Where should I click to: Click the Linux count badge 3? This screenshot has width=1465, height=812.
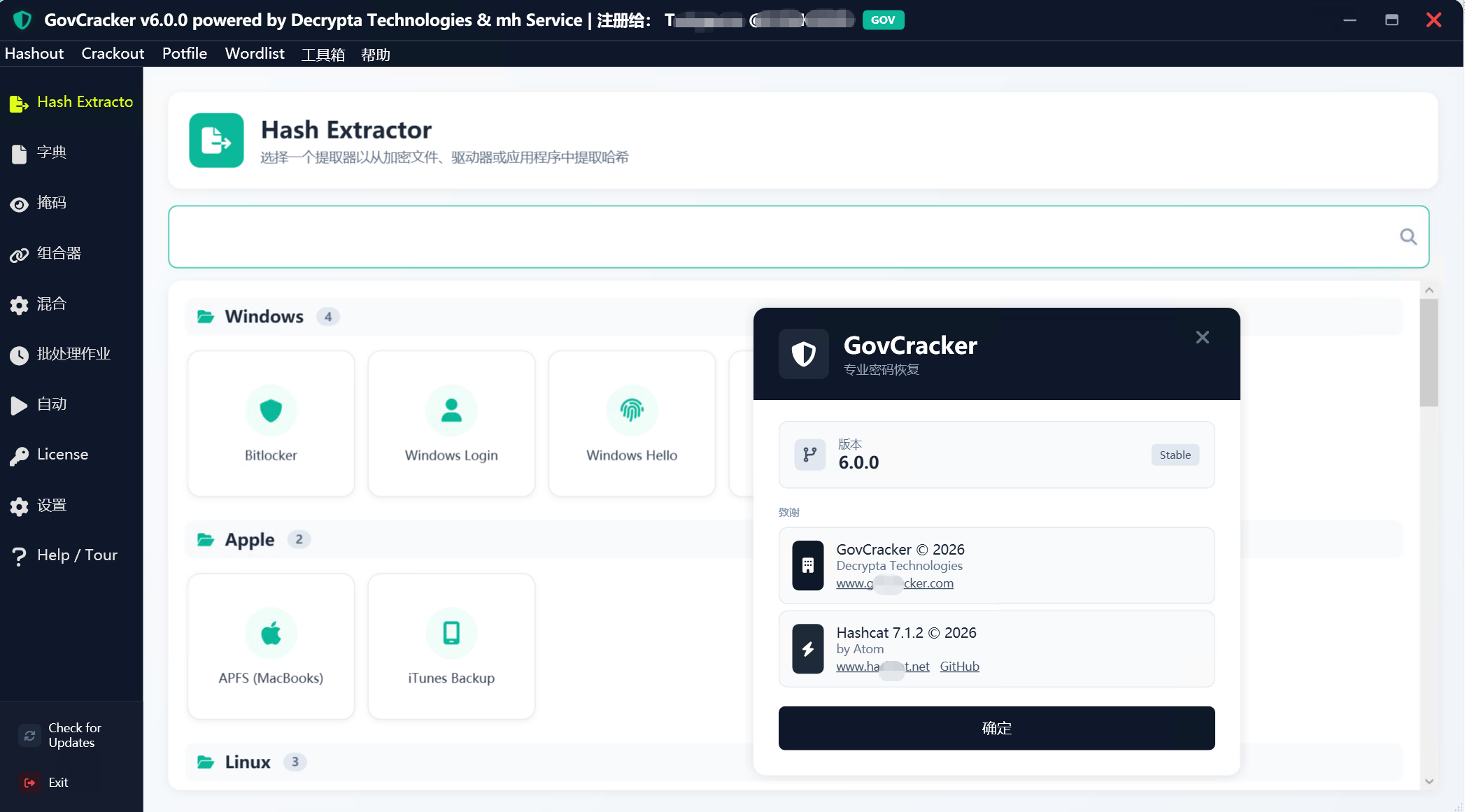tap(295, 762)
